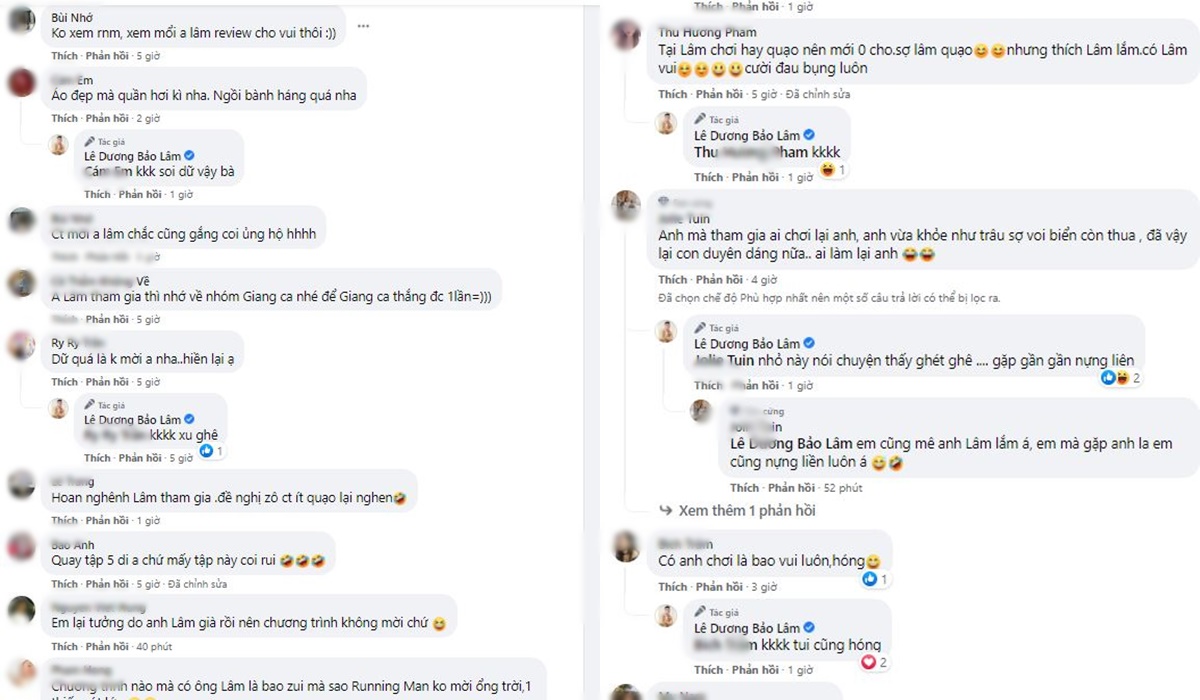This screenshot has width=1200, height=700.
Task: Toggle Thích on Thu Hương Pham's comment
Action: click(672, 94)
